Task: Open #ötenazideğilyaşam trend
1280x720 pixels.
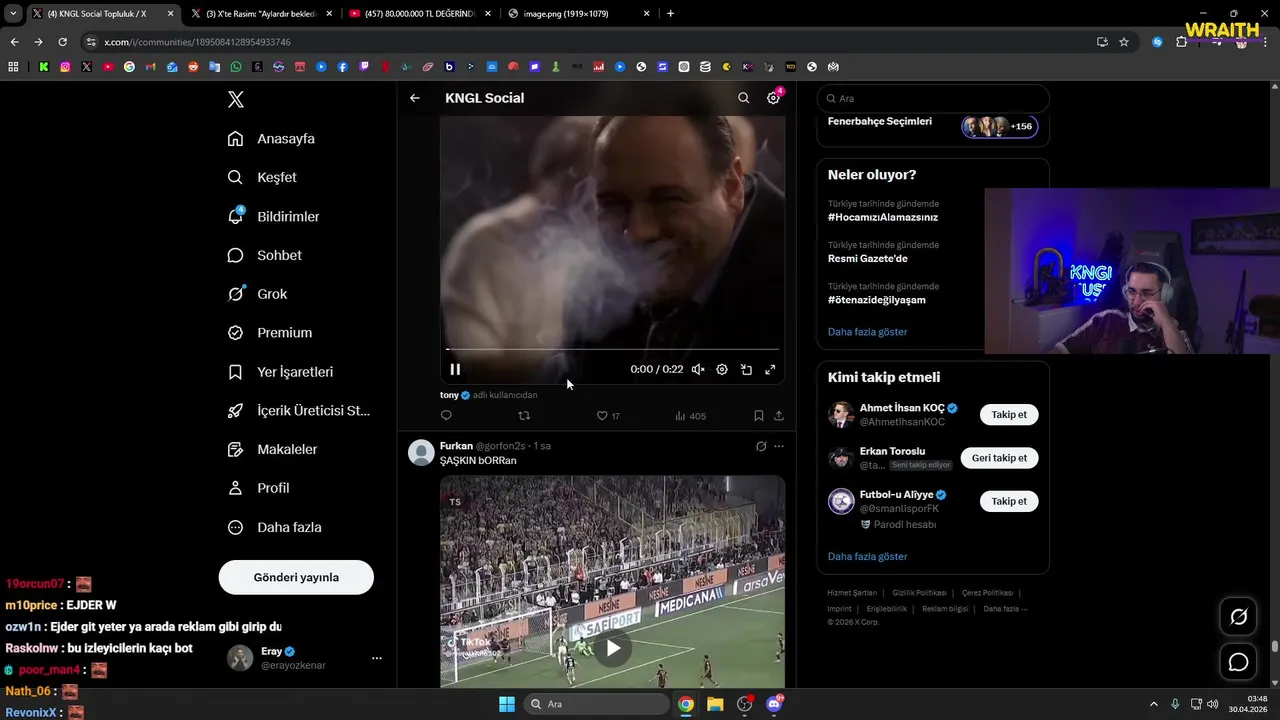Action: click(x=877, y=299)
